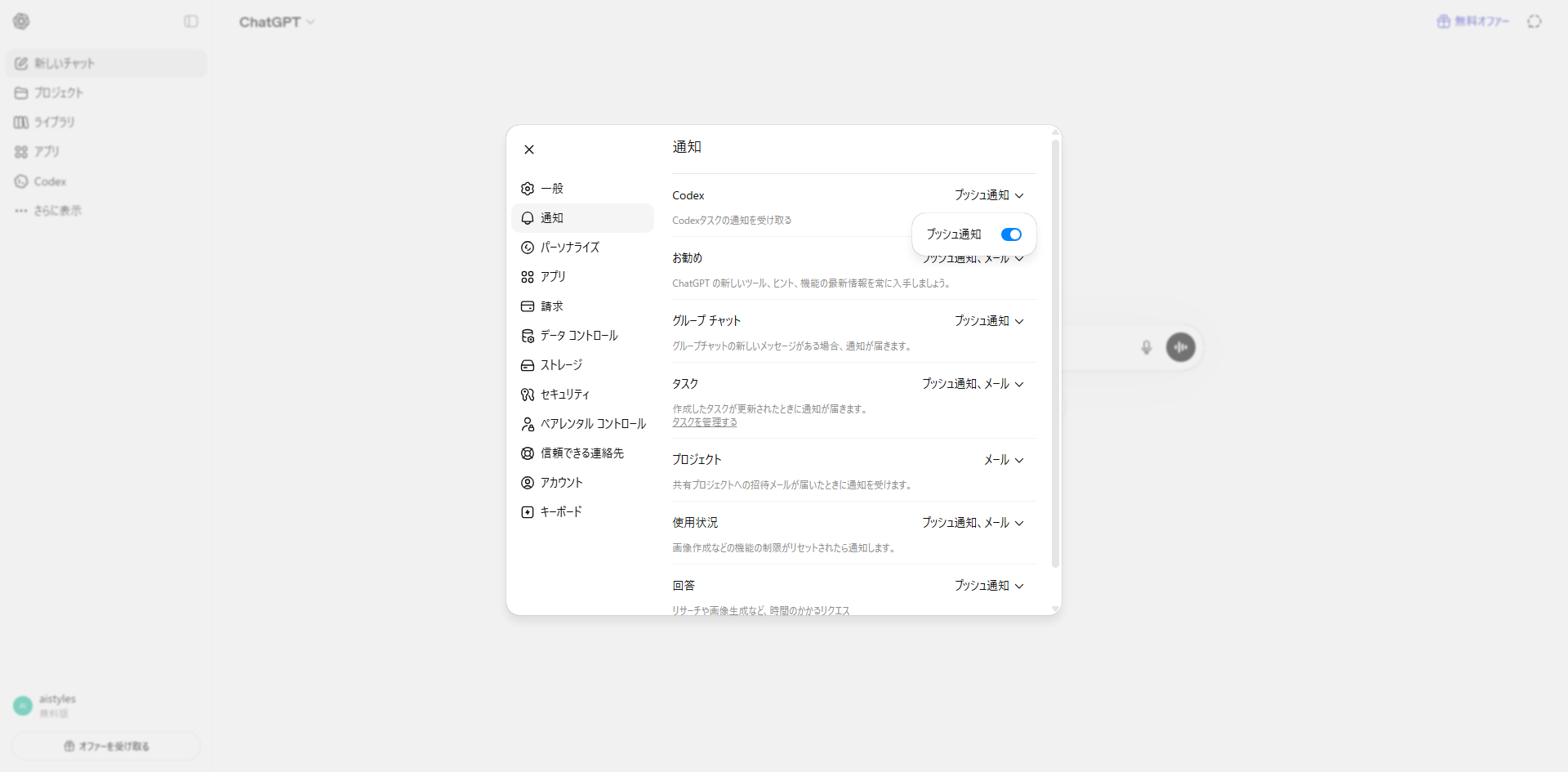The image size is (1568, 772).
Task: Open アプリ in the left sidebar
Action: click(x=106, y=152)
